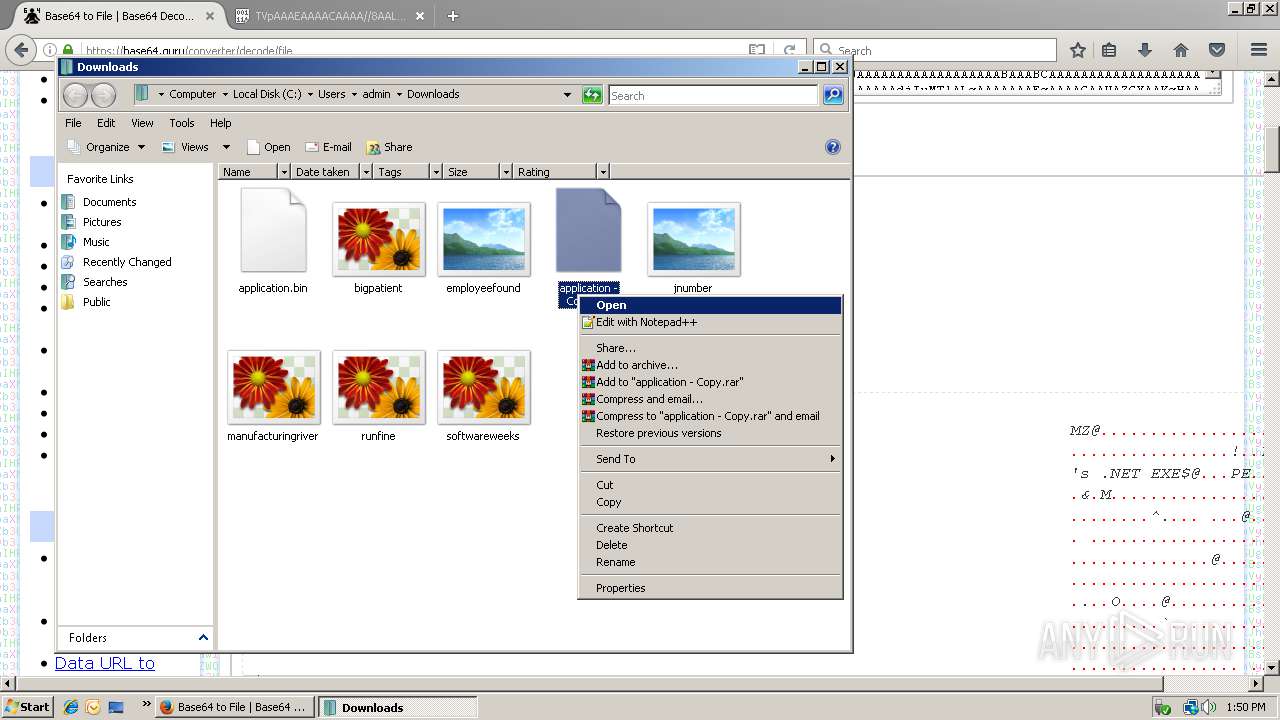Select softwareweeks image thumbnail
The image size is (1280, 720).
pyautogui.click(x=484, y=387)
